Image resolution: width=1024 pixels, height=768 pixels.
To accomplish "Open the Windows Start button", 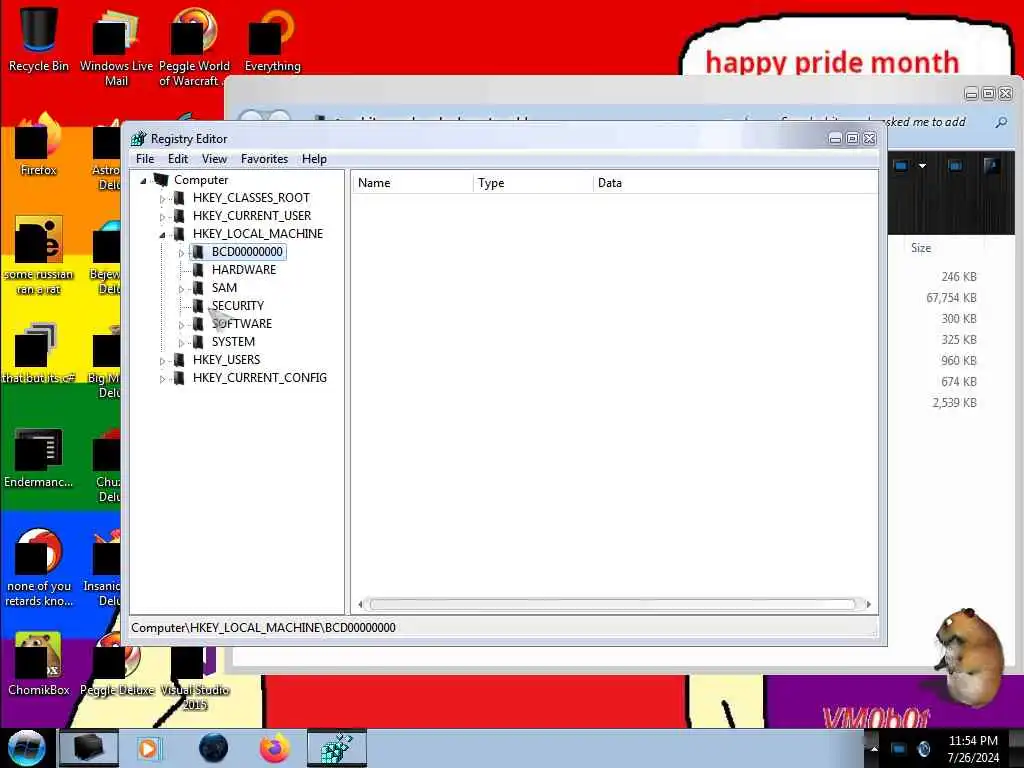I will [x=26, y=748].
